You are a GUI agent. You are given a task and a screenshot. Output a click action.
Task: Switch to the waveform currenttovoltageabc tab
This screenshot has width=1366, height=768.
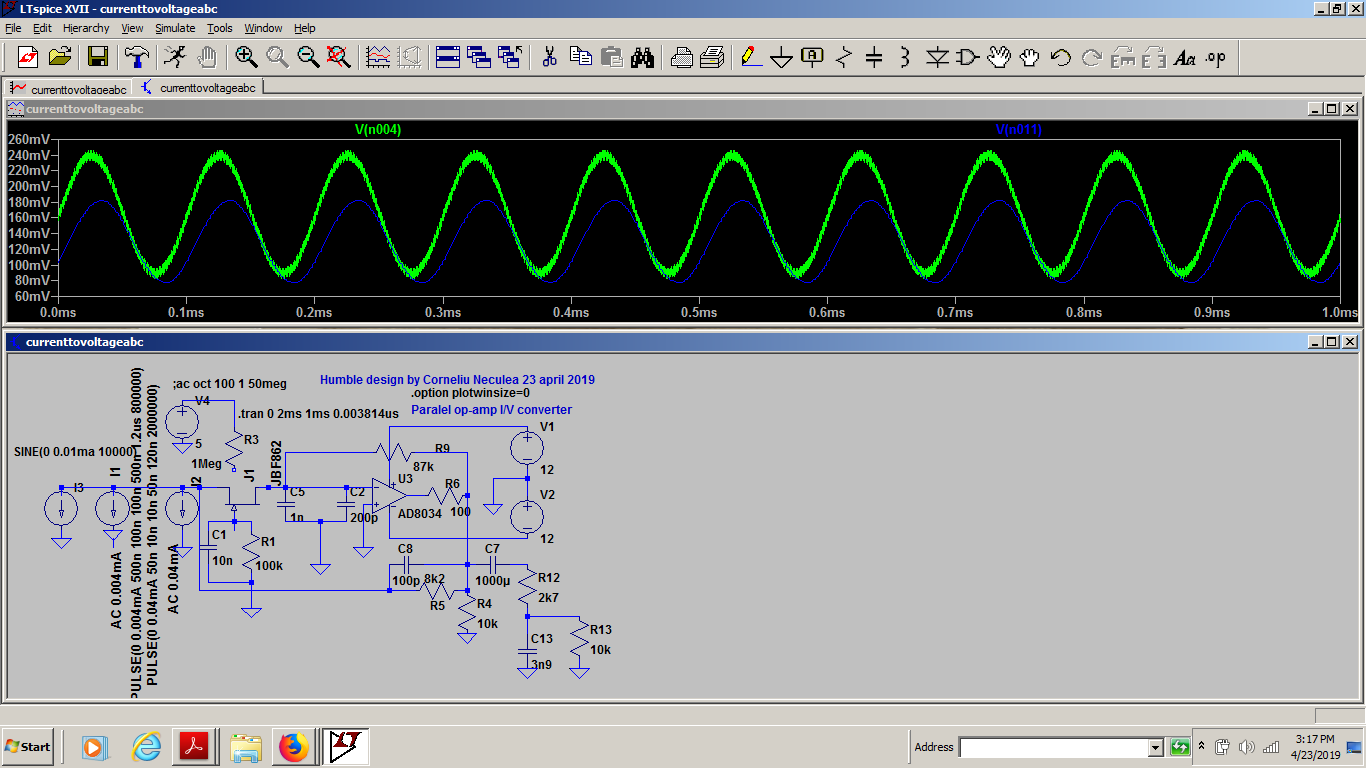tap(68, 88)
